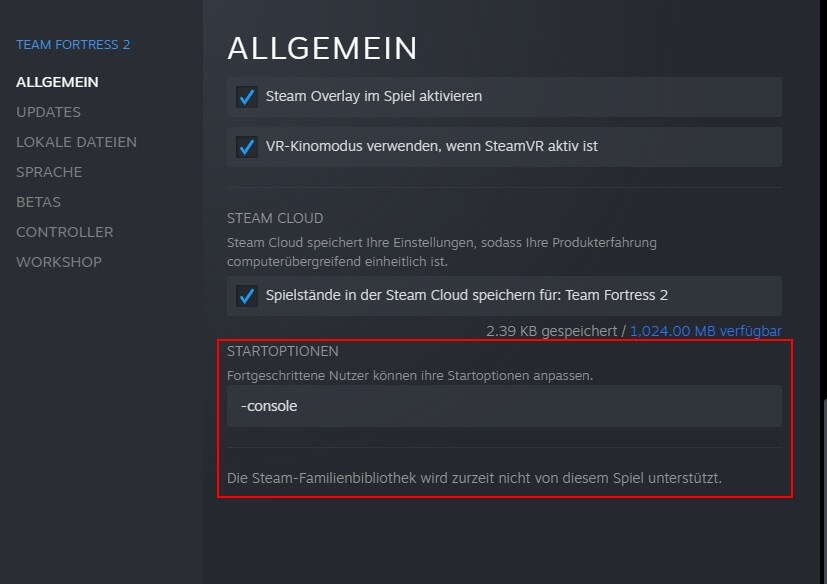
Task: Click the Steam Overlay im Spiel aktivieren label
Action: [374, 97]
